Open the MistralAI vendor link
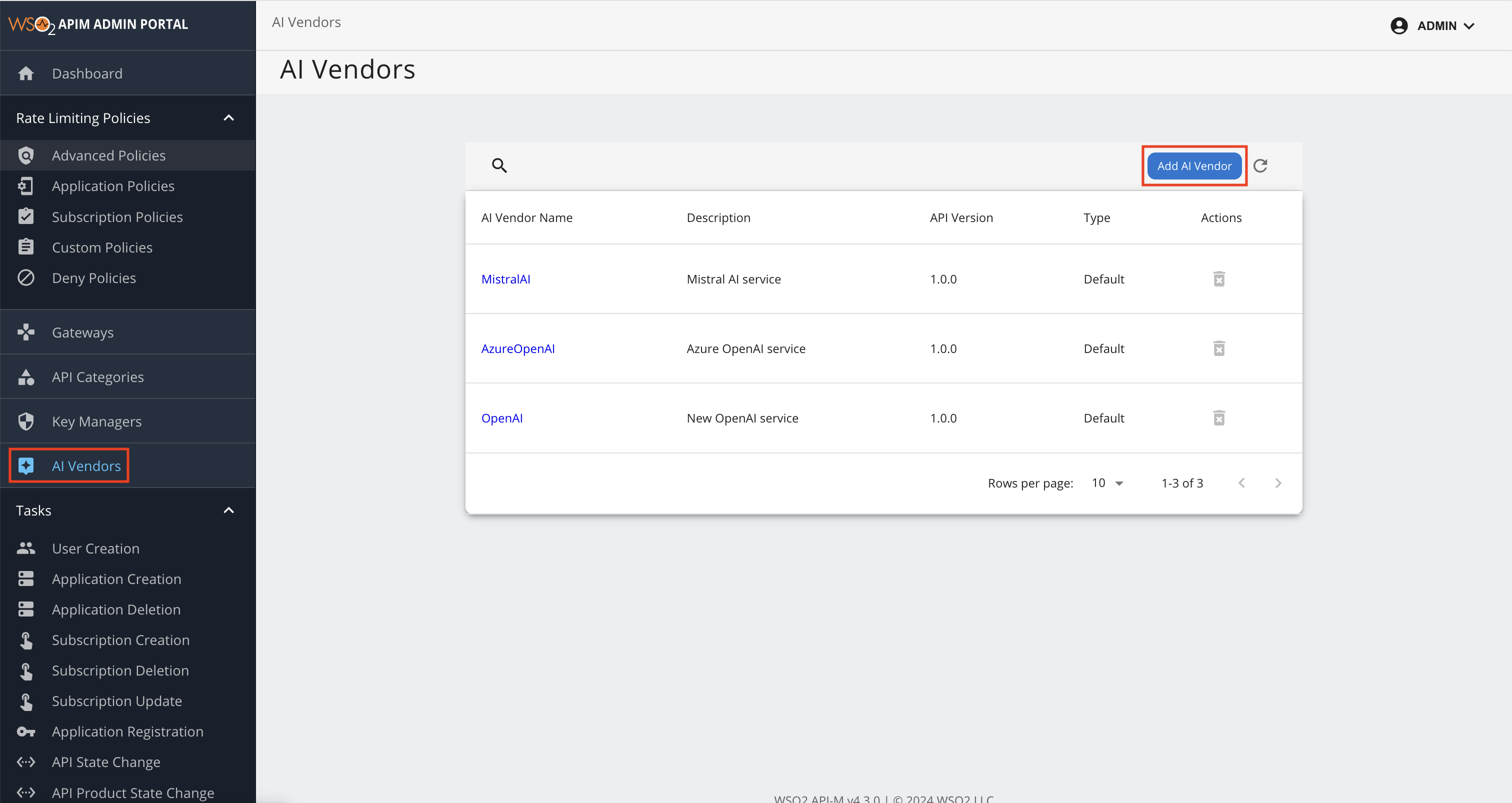Image resolution: width=1512 pixels, height=803 pixels. coord(505,279)
